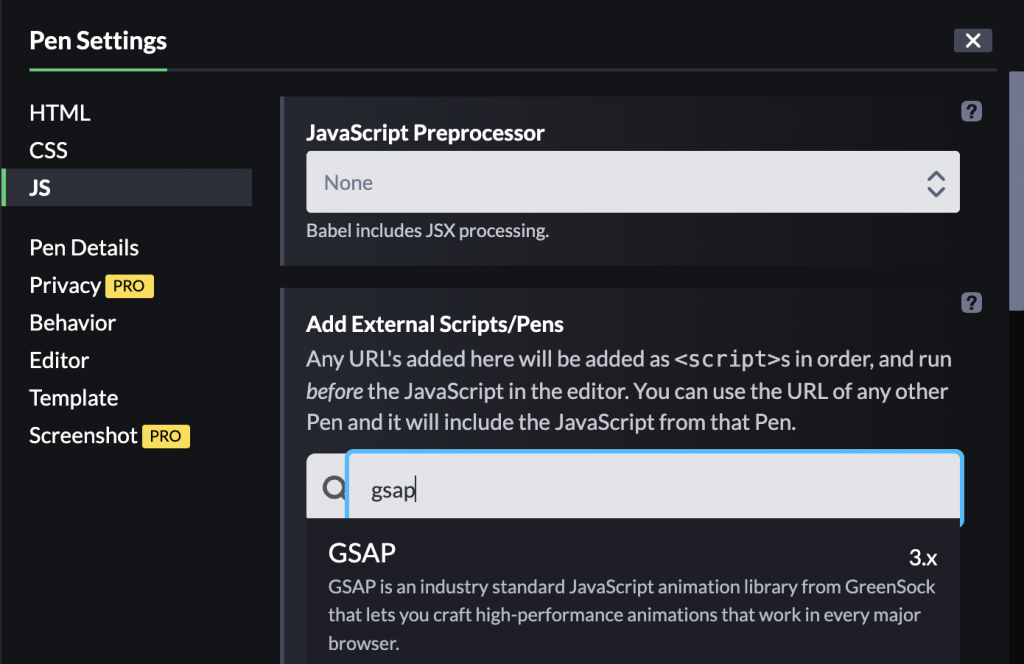Click the GSAP 3.x version label
The height and width of the screenshot is (664, 1024).
[922, 558]
